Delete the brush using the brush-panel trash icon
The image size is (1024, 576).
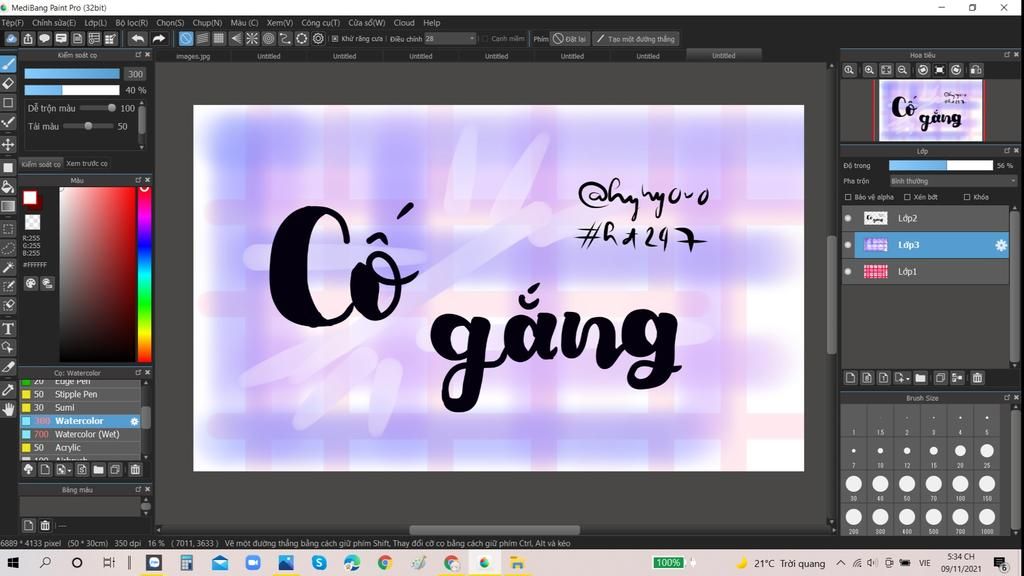(135, 470)
